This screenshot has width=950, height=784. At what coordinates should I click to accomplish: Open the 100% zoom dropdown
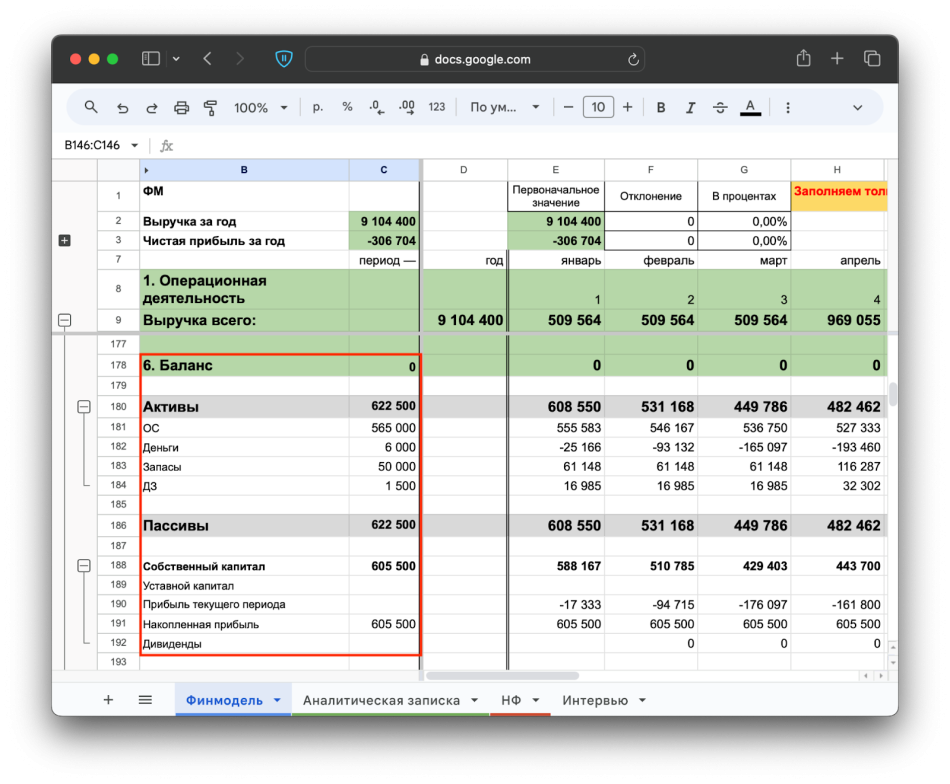pos(260,107)
